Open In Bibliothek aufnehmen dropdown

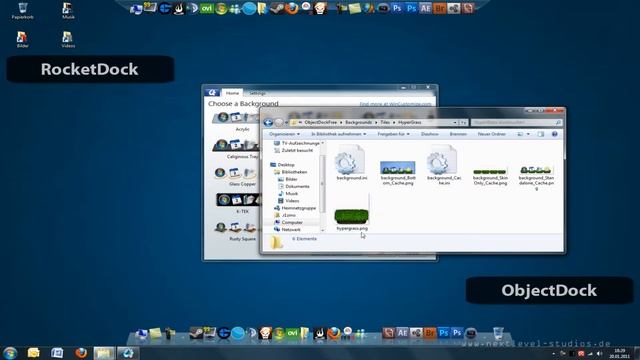point(338,134)
